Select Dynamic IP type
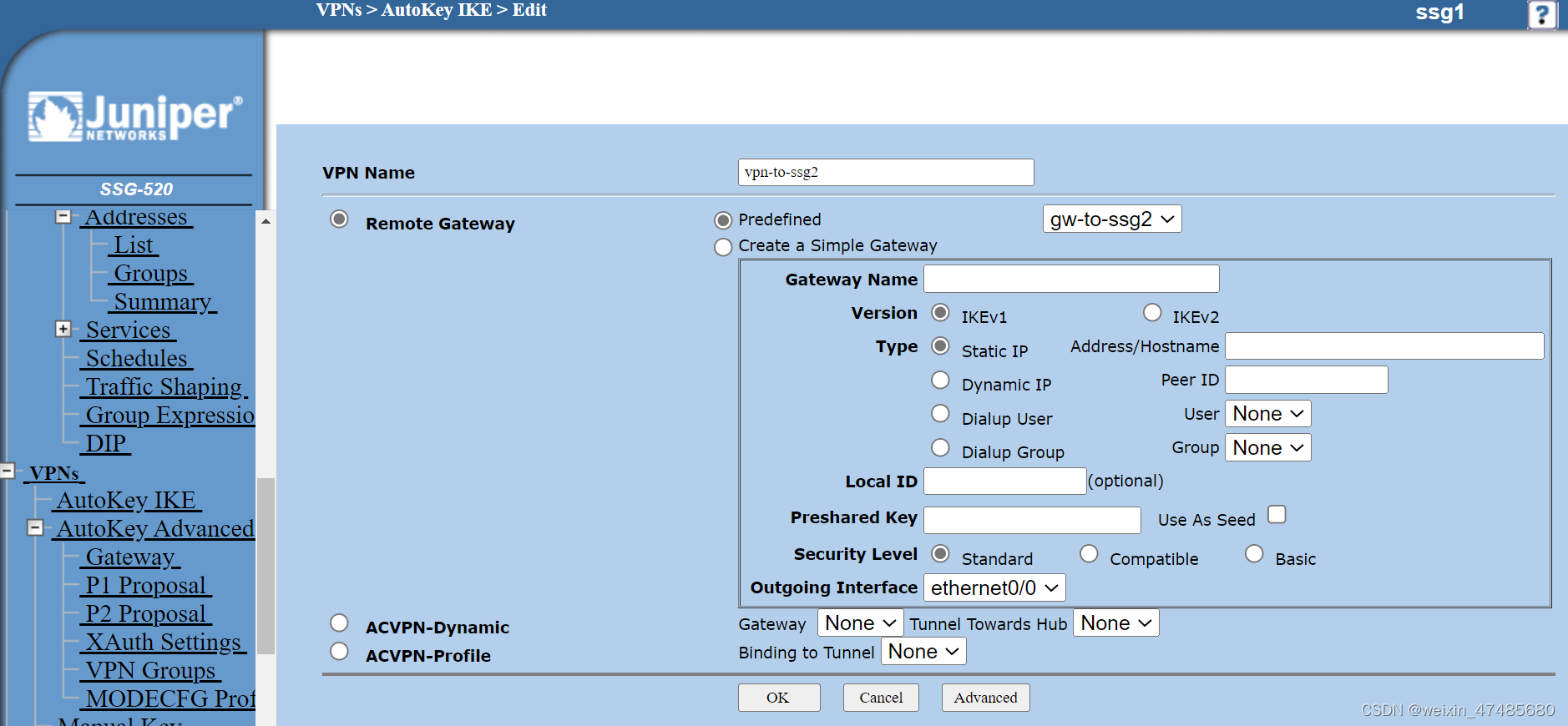Screen dimensions: 1568x726 940,381
